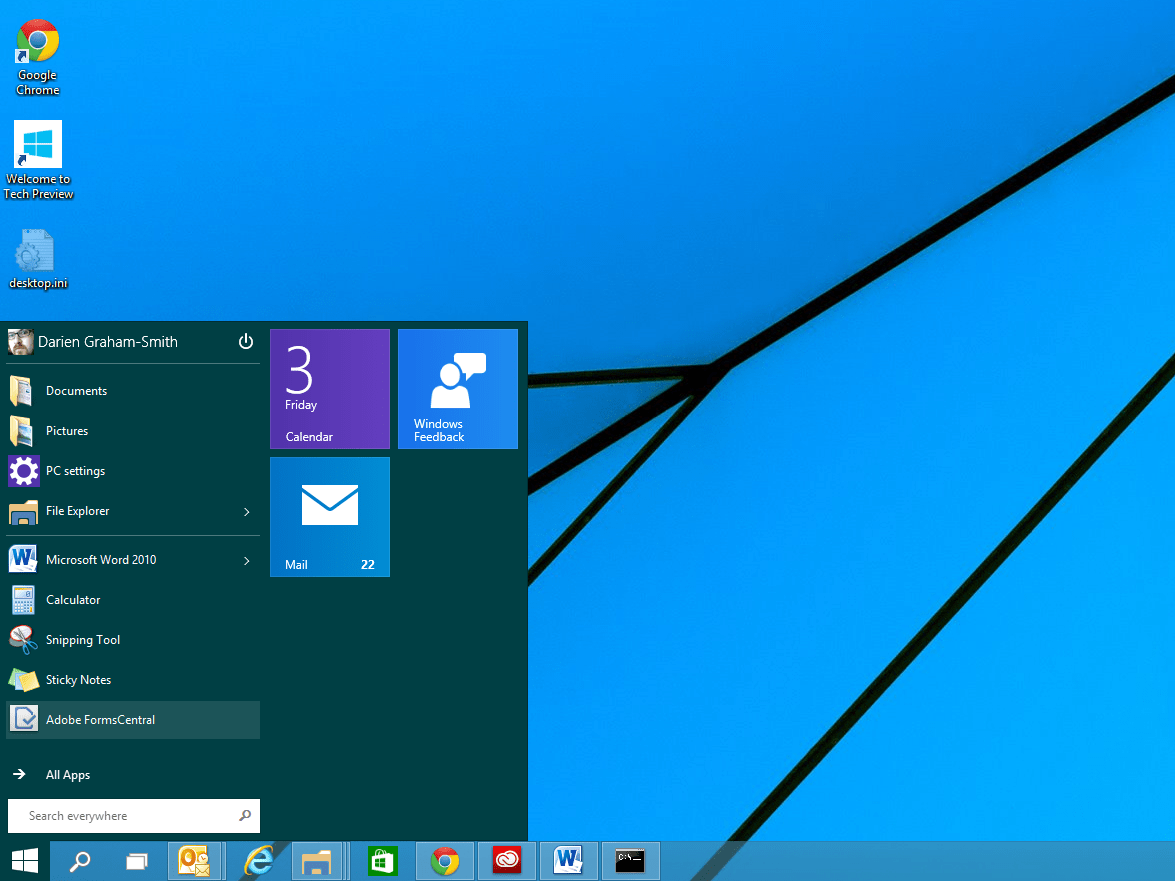Click the PC settings gear icon

[23, 471]
